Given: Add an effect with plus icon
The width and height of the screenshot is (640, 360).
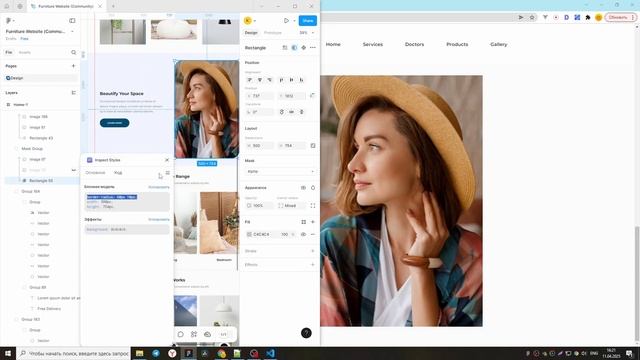Looking at the screenshot, I should click(313, 264).
